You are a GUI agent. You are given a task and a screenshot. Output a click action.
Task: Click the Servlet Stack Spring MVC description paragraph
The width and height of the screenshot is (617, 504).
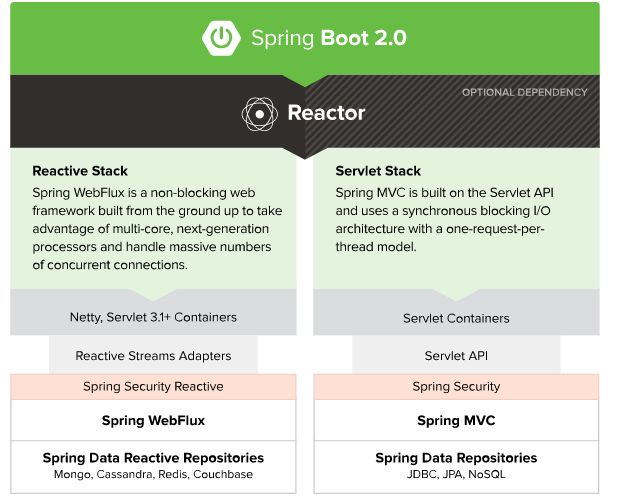pyautogui.click(x=452, y=219)
